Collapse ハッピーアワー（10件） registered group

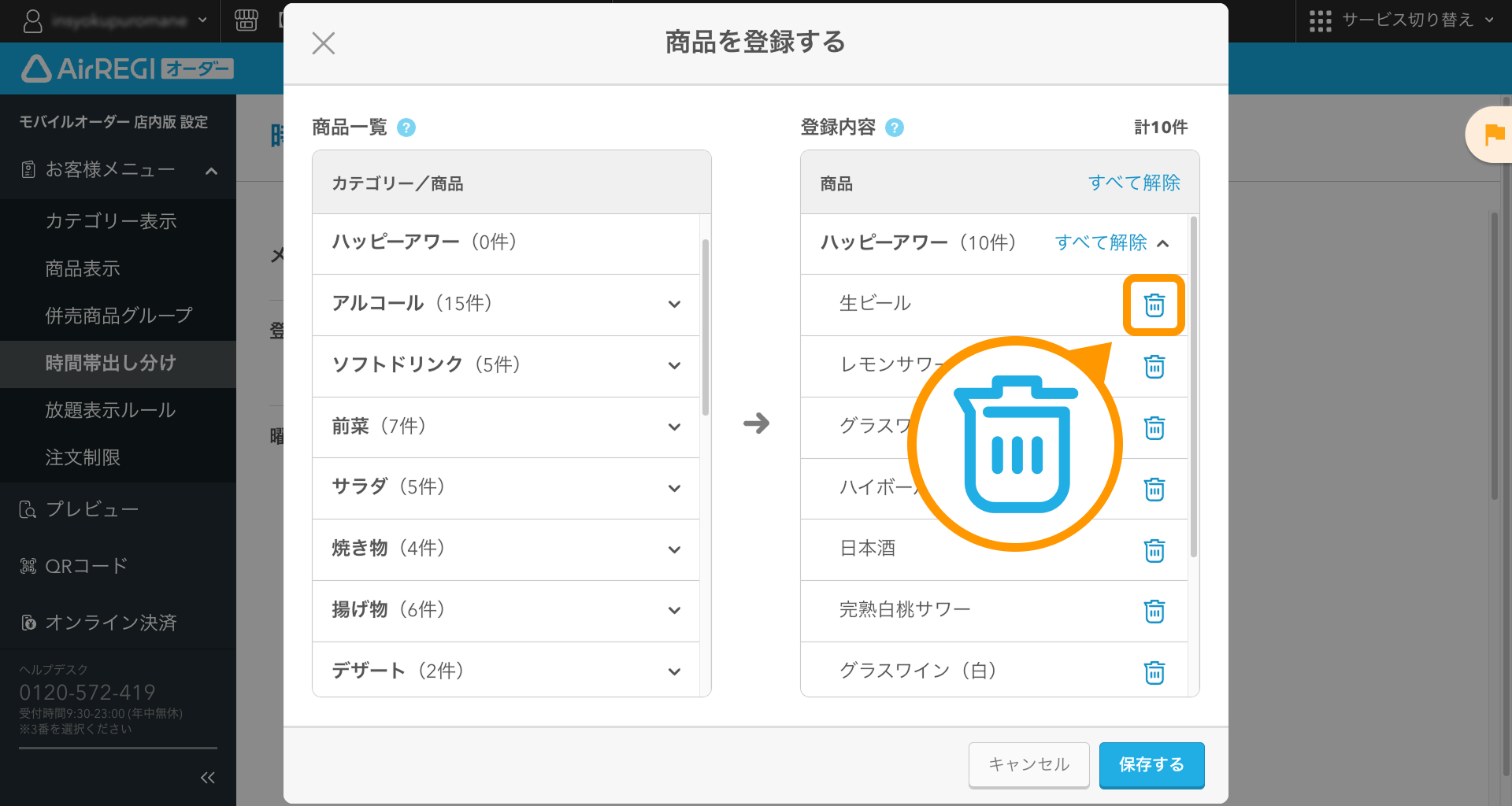click(x=1163, y=243)
